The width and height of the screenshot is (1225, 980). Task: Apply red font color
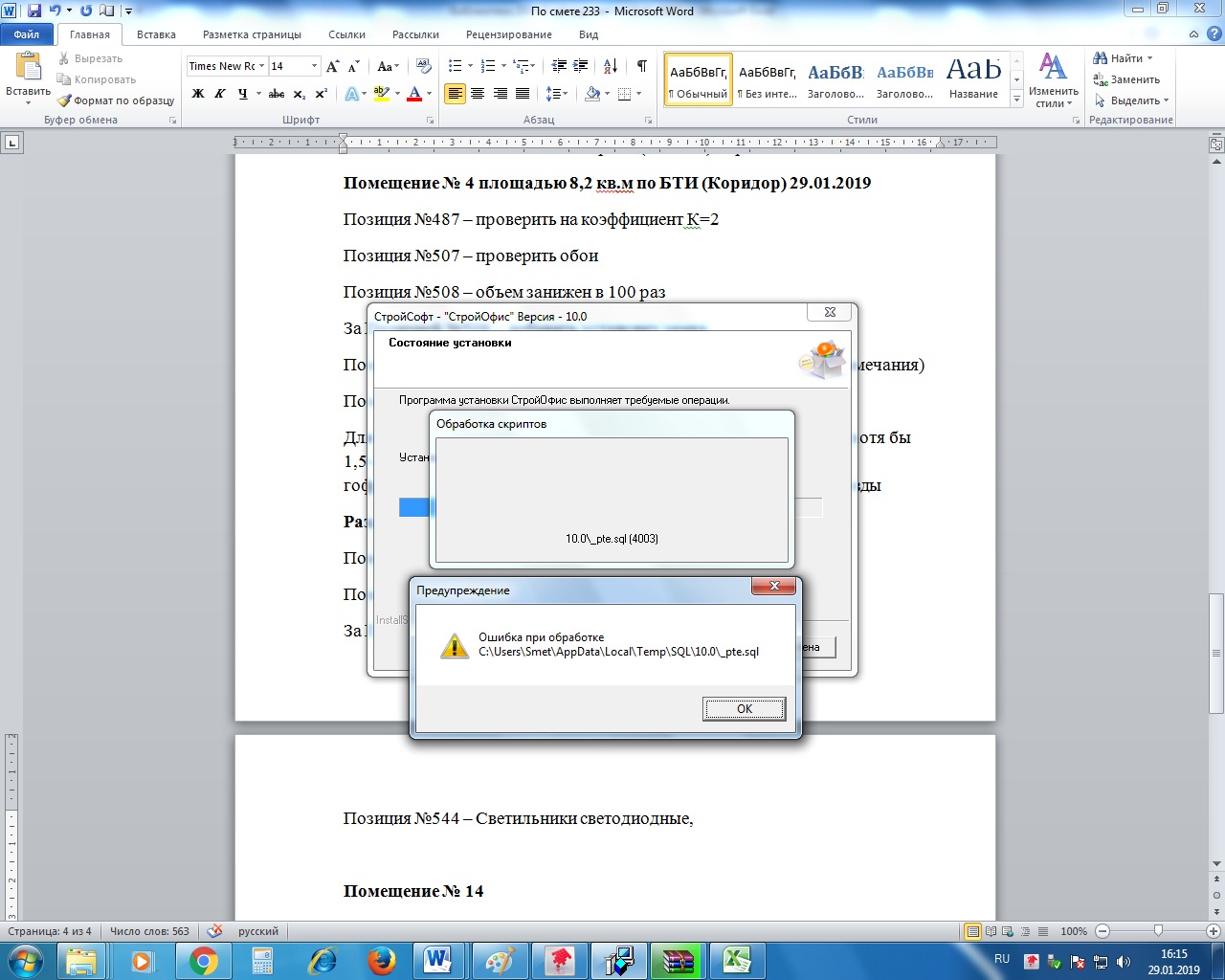414,94
